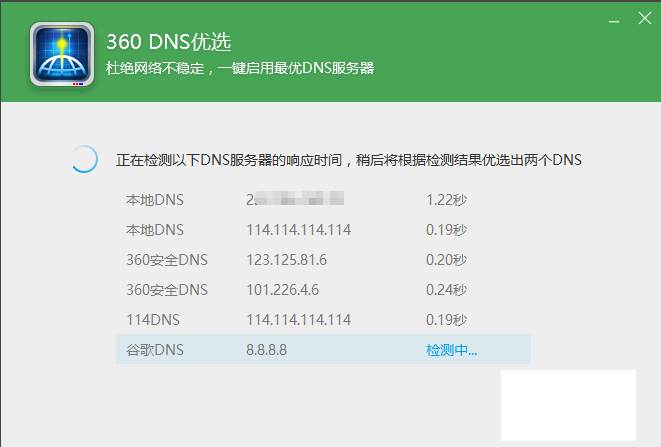Image resolution: width=661 pixels, height=447 pixels.
Task: Click the 检测中... status text
Action: coord(451,350)
